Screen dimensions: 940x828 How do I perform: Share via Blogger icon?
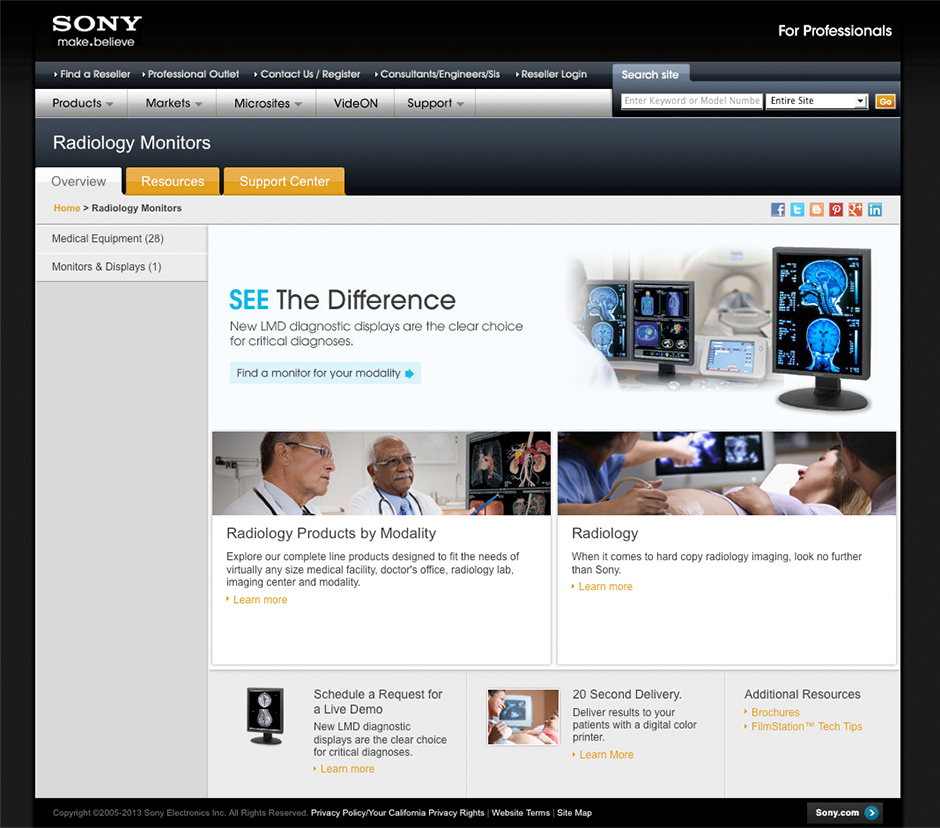(x=817, y=209)
